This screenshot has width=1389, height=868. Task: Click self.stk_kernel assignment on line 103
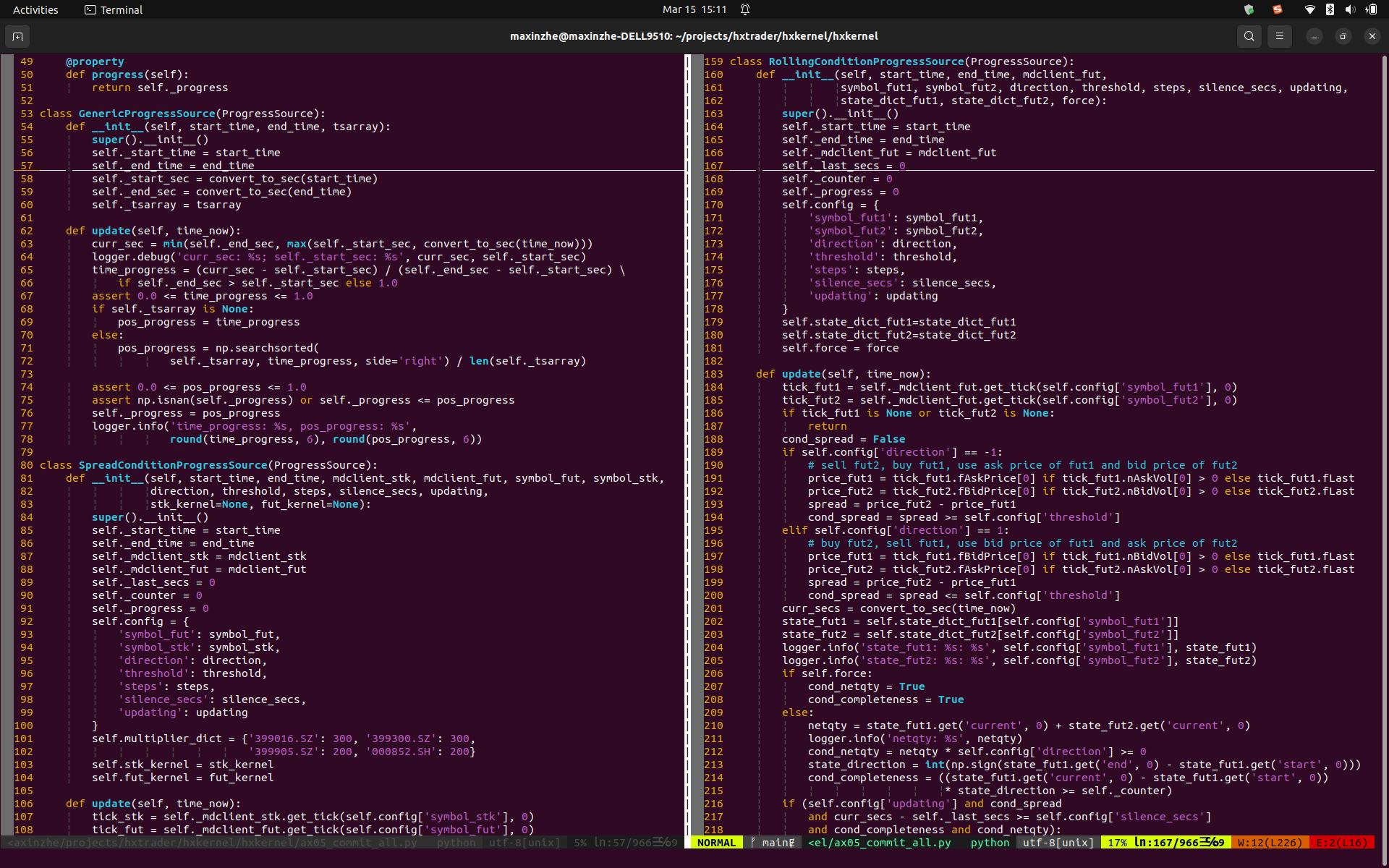pos(182,765)
